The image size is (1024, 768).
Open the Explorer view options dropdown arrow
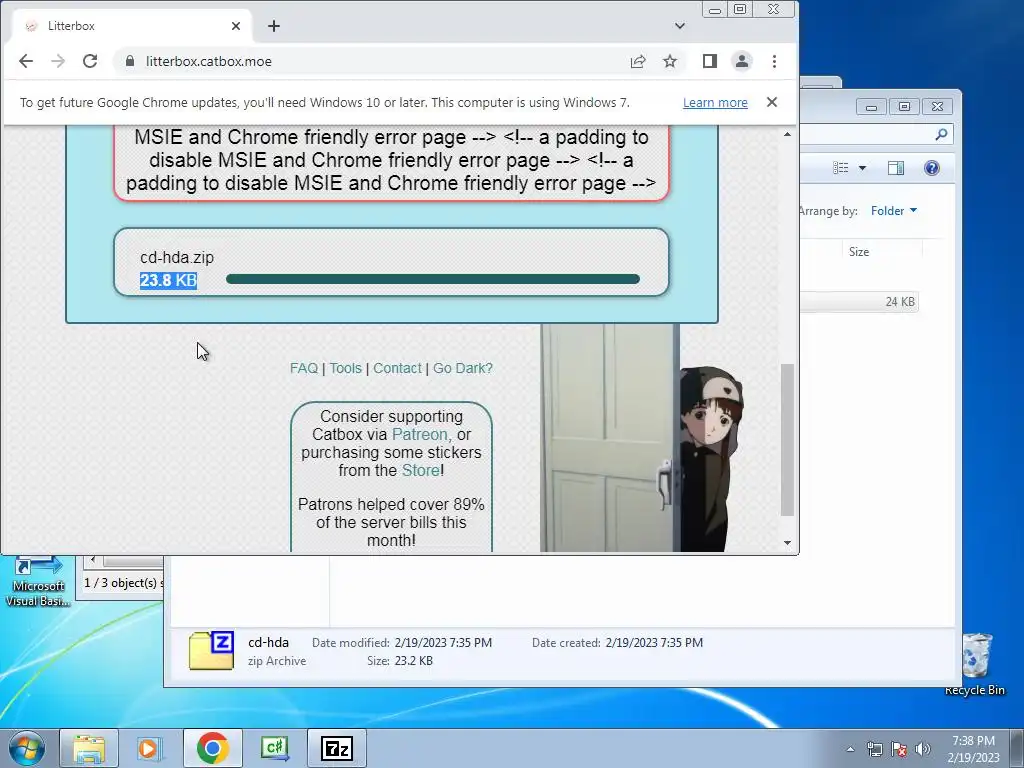(x=862, y=168)
